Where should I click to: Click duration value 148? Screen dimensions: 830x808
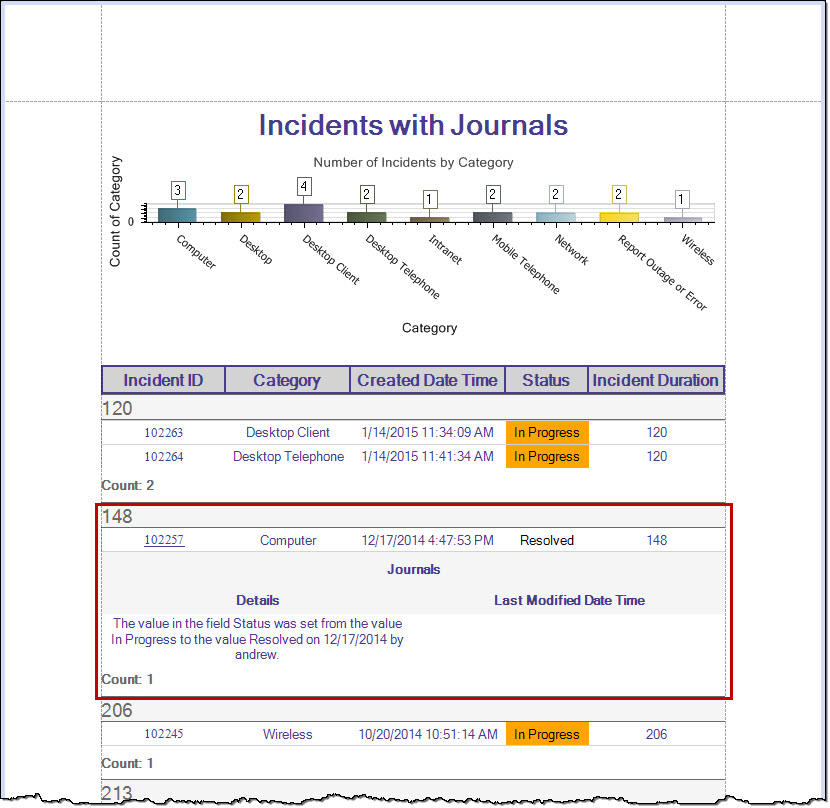point(657,540)
